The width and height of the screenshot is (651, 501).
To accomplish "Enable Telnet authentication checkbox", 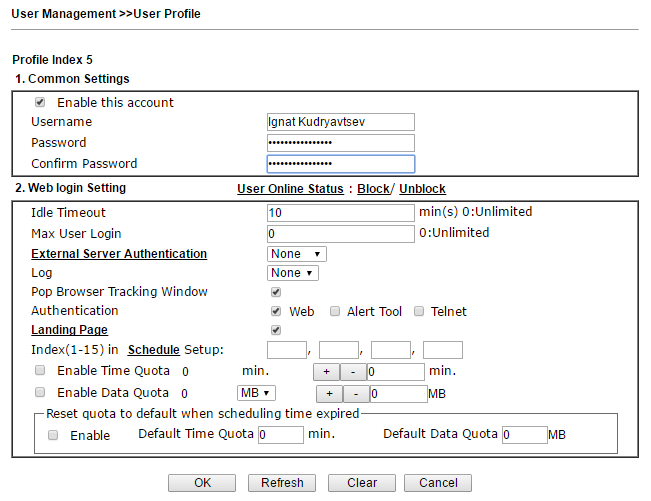I will [419, 311].
